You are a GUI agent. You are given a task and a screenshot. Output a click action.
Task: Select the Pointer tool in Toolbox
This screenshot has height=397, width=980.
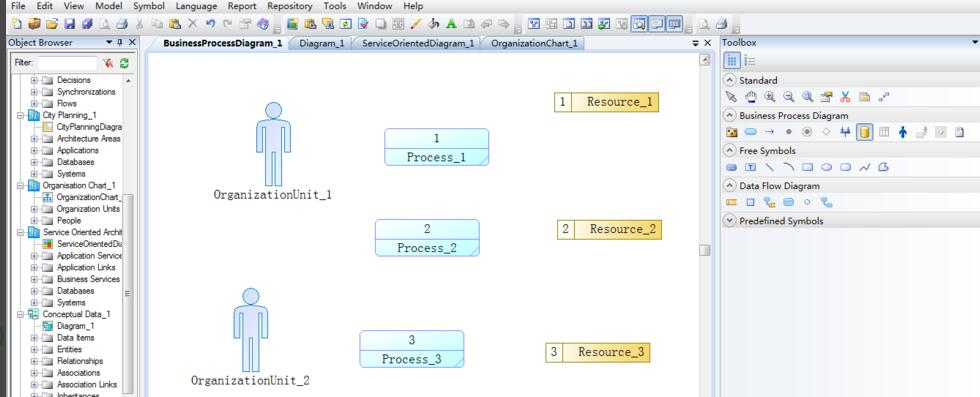(731, 97)
